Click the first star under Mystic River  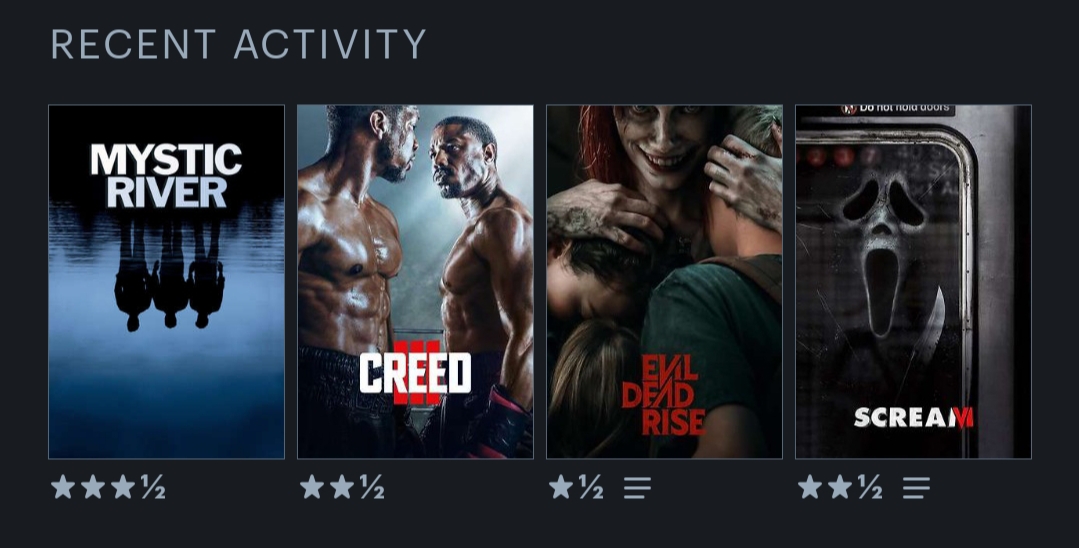(63, 487)
